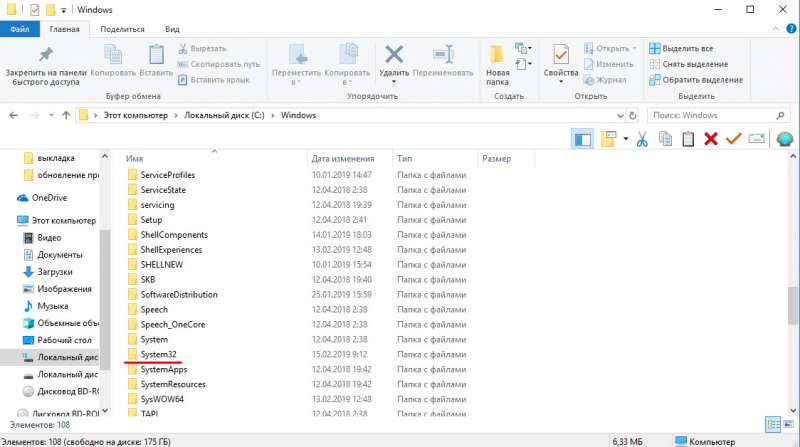Open recent locations dropdown next to forward arrow
This screenshot has height=447, width=800.
[51, 115]
